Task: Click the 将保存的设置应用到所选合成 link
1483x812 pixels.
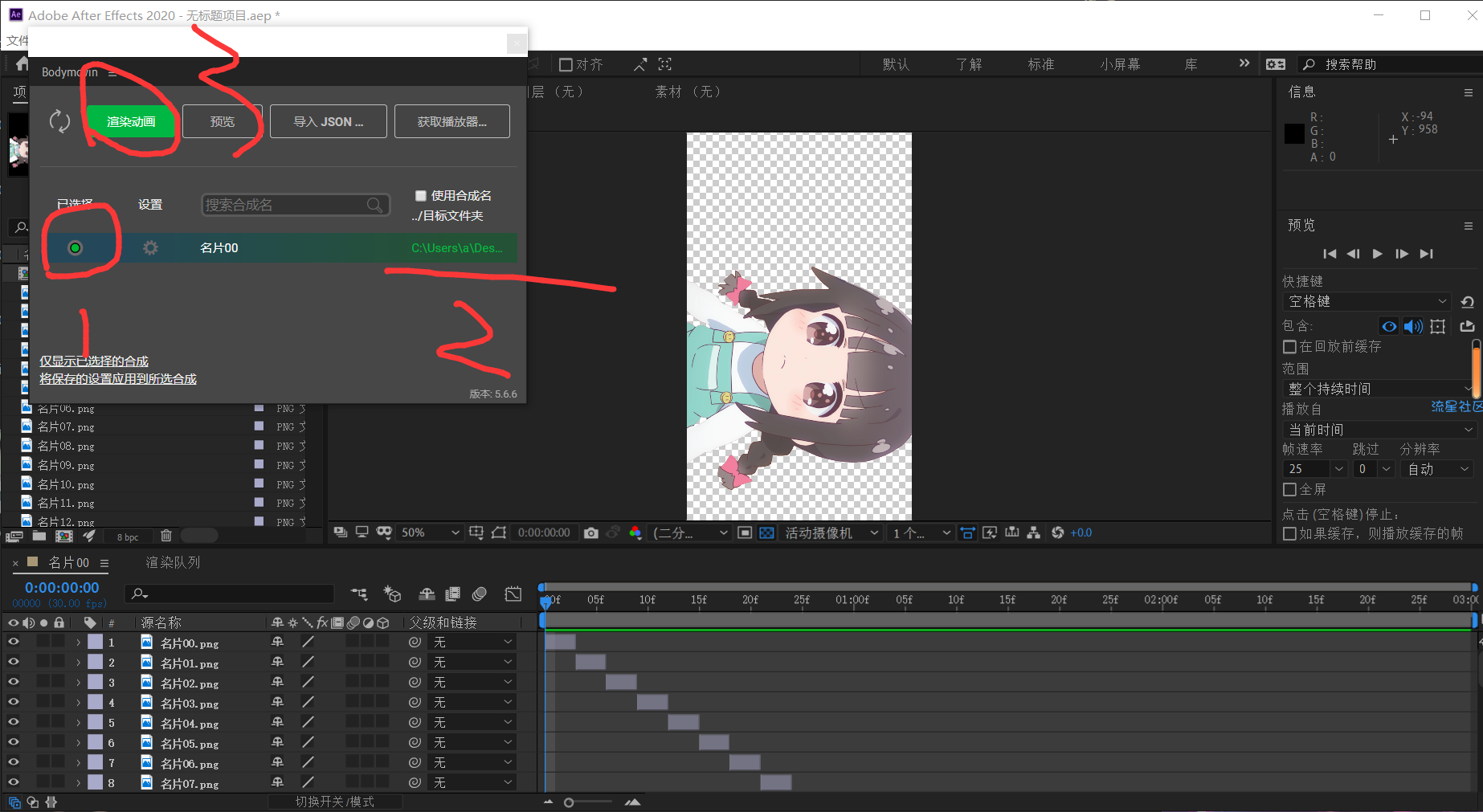Action: pos(118,379)
